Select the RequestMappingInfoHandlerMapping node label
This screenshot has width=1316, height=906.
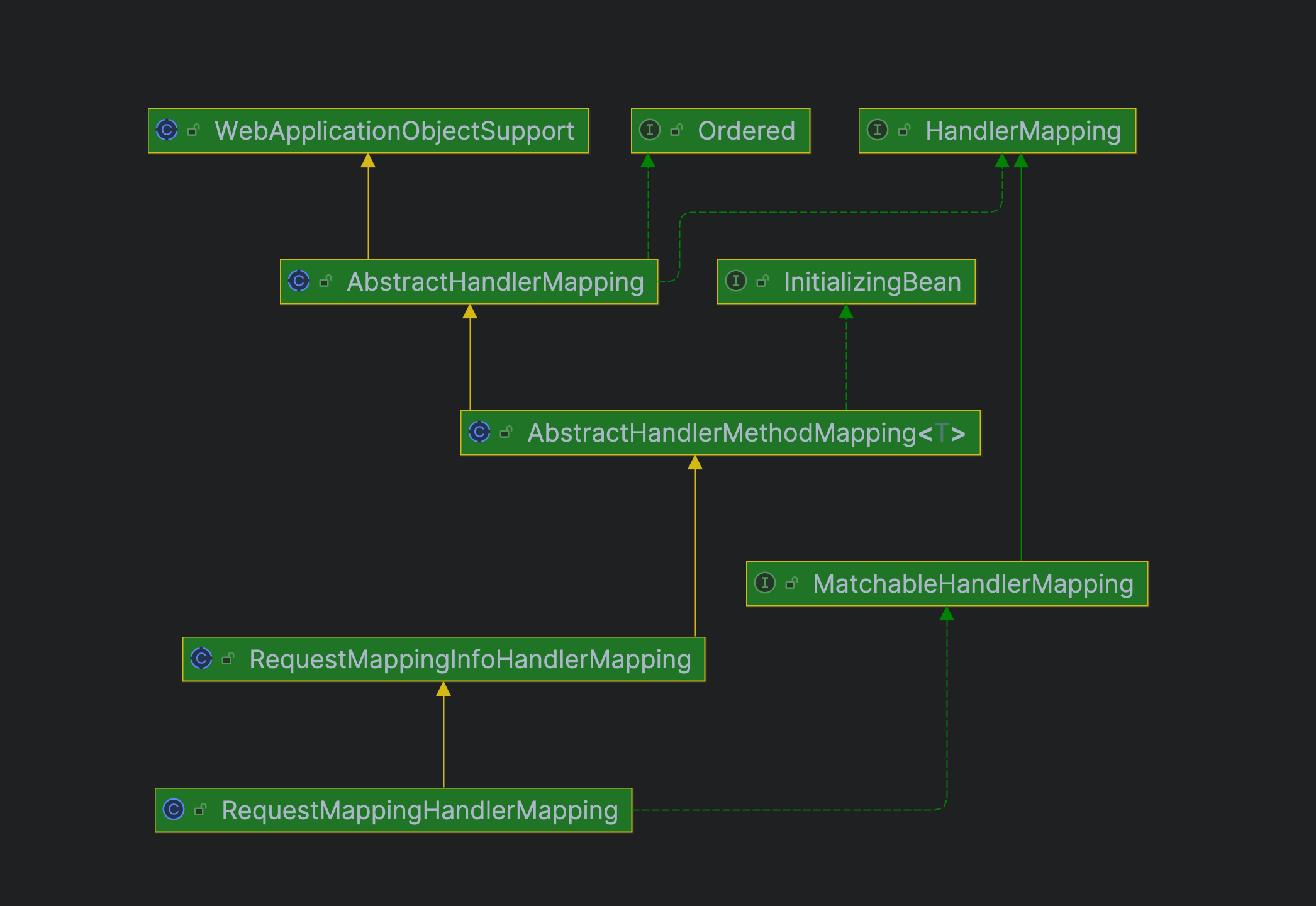pos(470,659)
